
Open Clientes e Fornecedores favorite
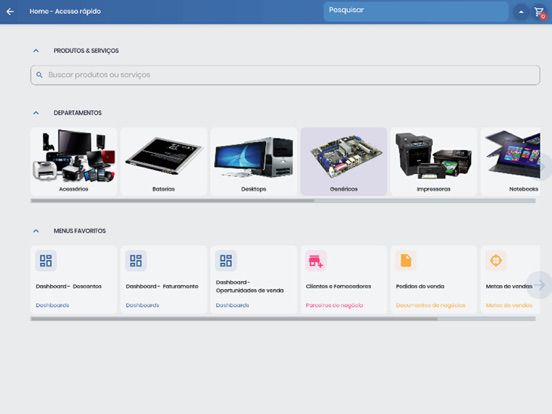click(344, 280)
